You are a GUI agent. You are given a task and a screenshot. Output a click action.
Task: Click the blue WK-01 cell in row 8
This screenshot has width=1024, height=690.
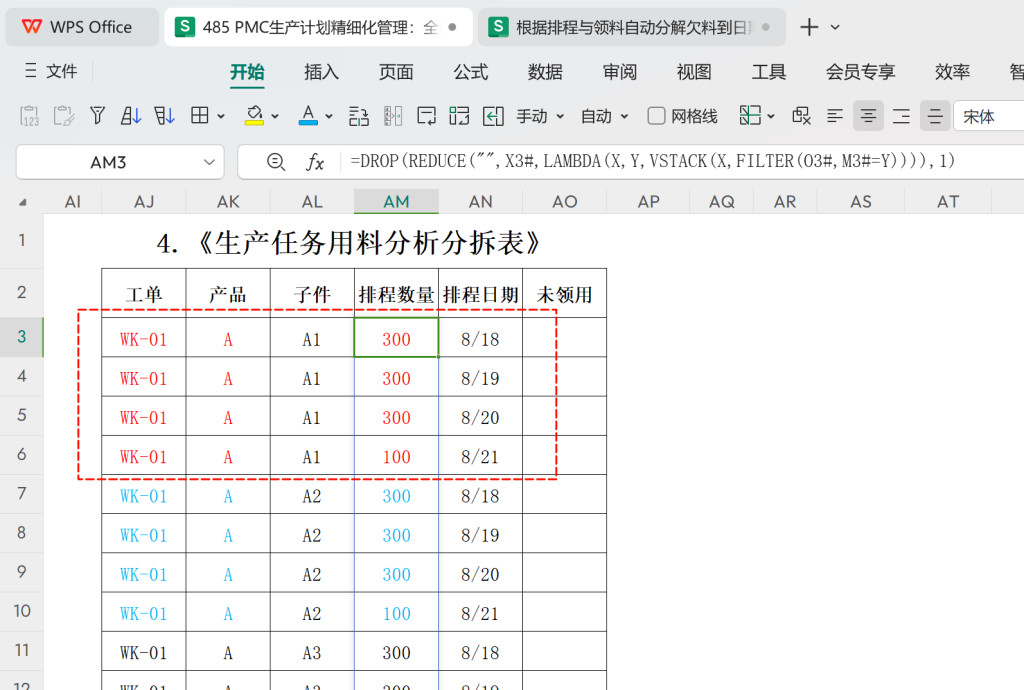144,535
